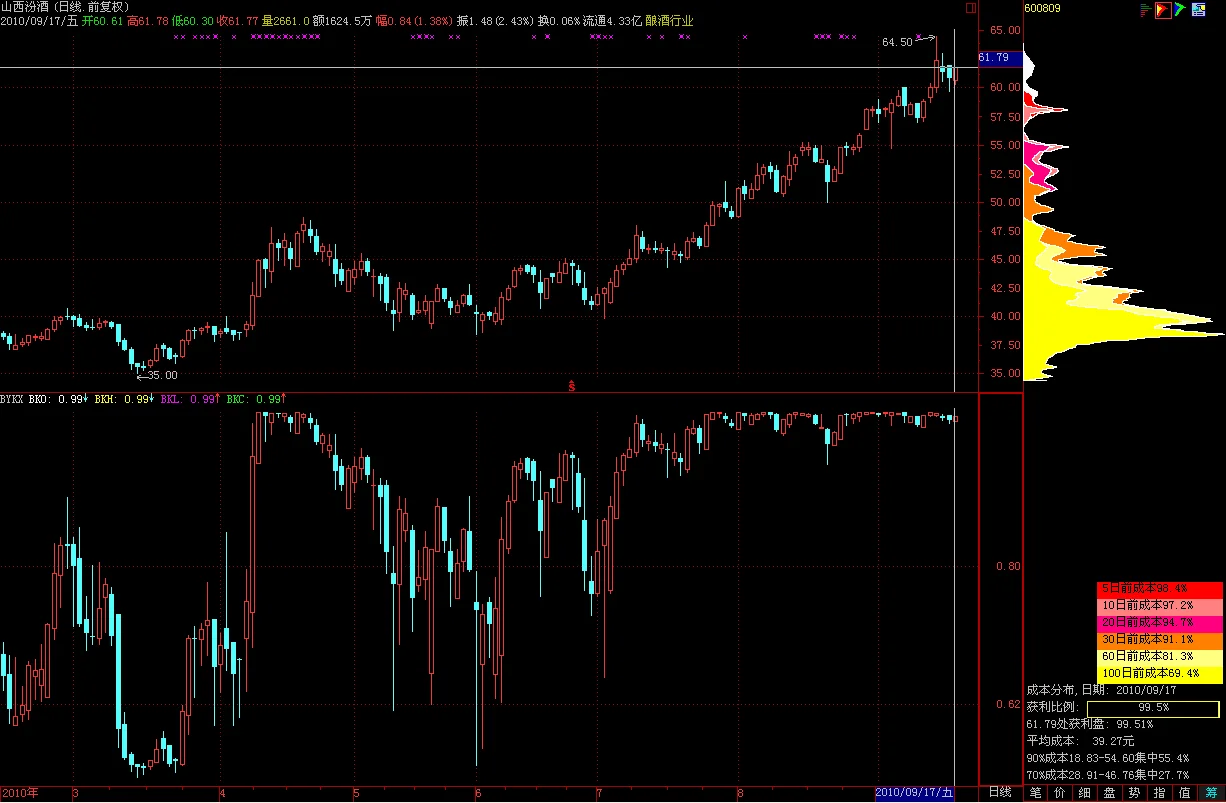Click the 幅0.84(1.38%) change value
This screenshot has width=1226, height=803.
(x=413, y=21)
